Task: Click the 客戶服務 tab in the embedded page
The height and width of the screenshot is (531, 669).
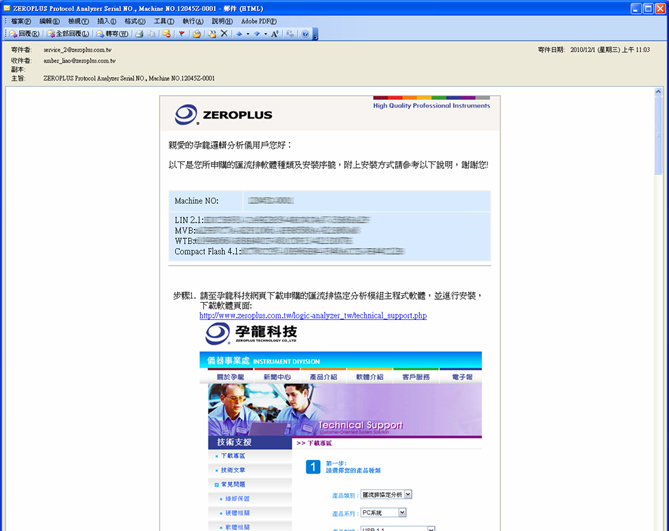Action: point(416,377)
